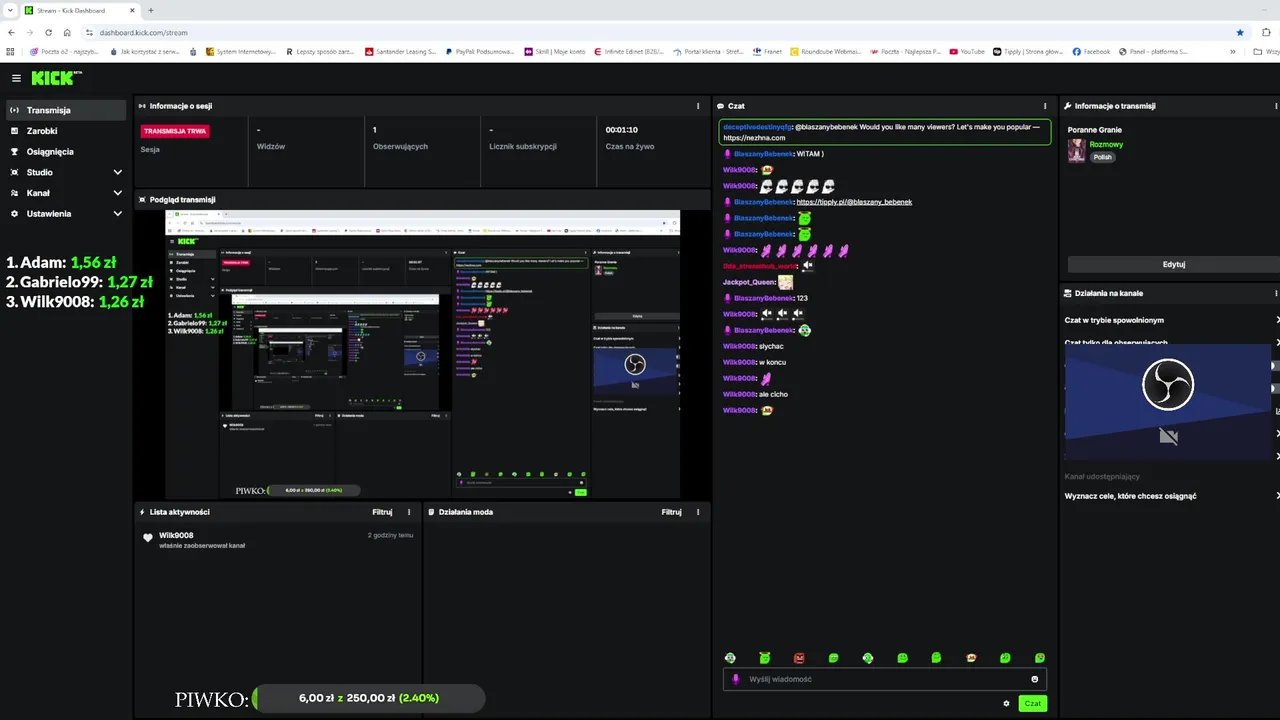Open Informacje o sesji panel options menu
This screenshot has height=720, width=1280.
(x=698, y=106)
